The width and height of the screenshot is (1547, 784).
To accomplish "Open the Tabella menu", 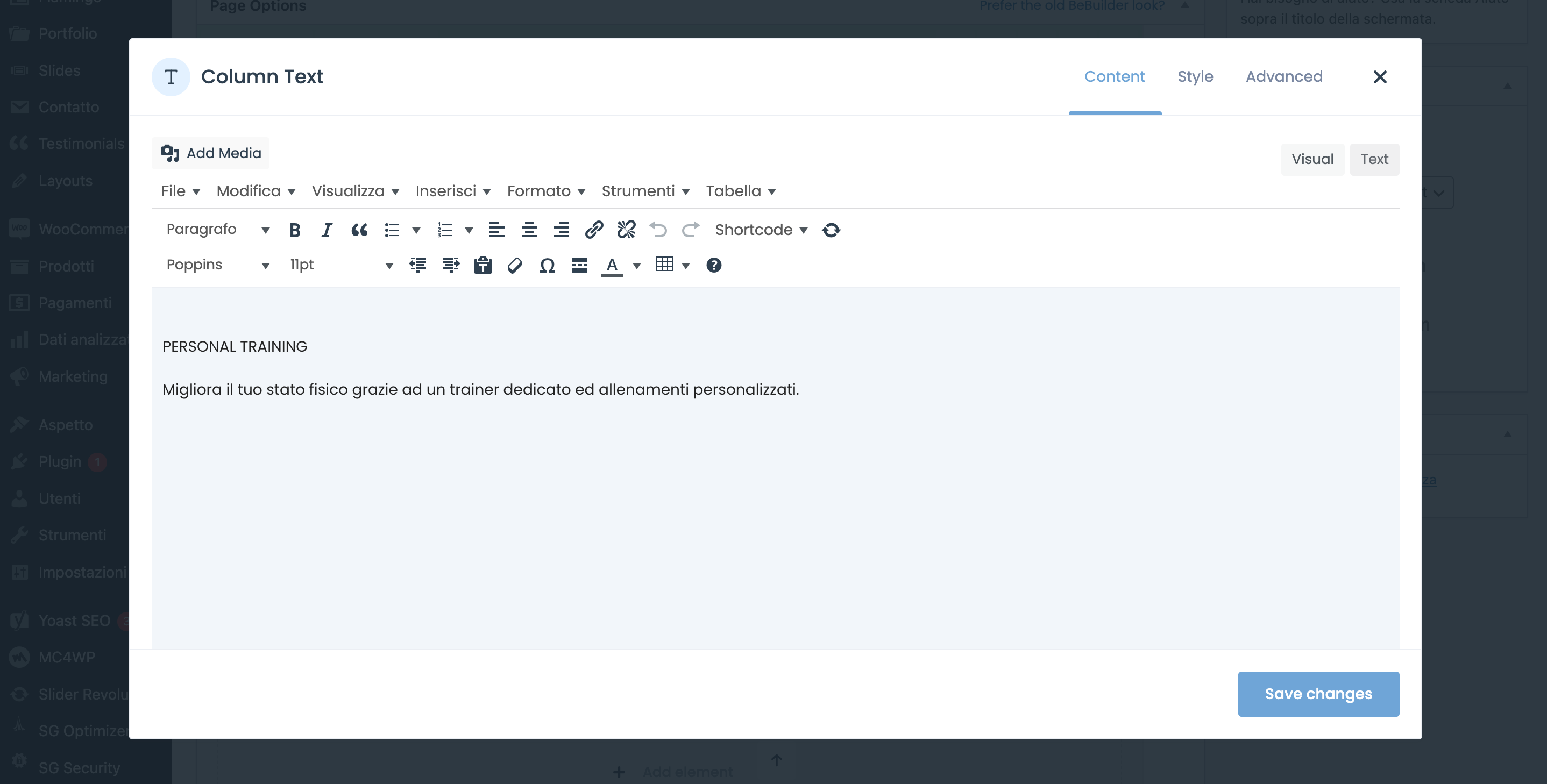I will [741, 191].
